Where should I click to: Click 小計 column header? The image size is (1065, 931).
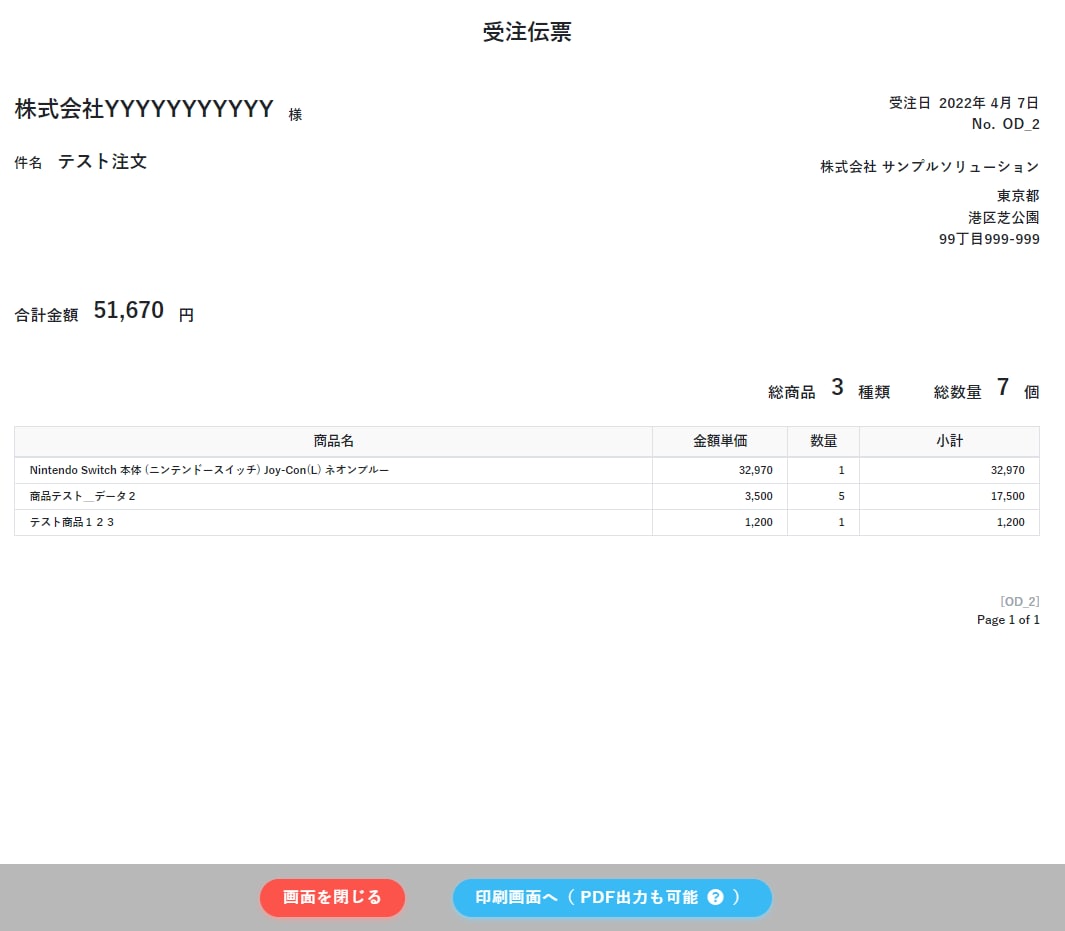tap(950, 441)
